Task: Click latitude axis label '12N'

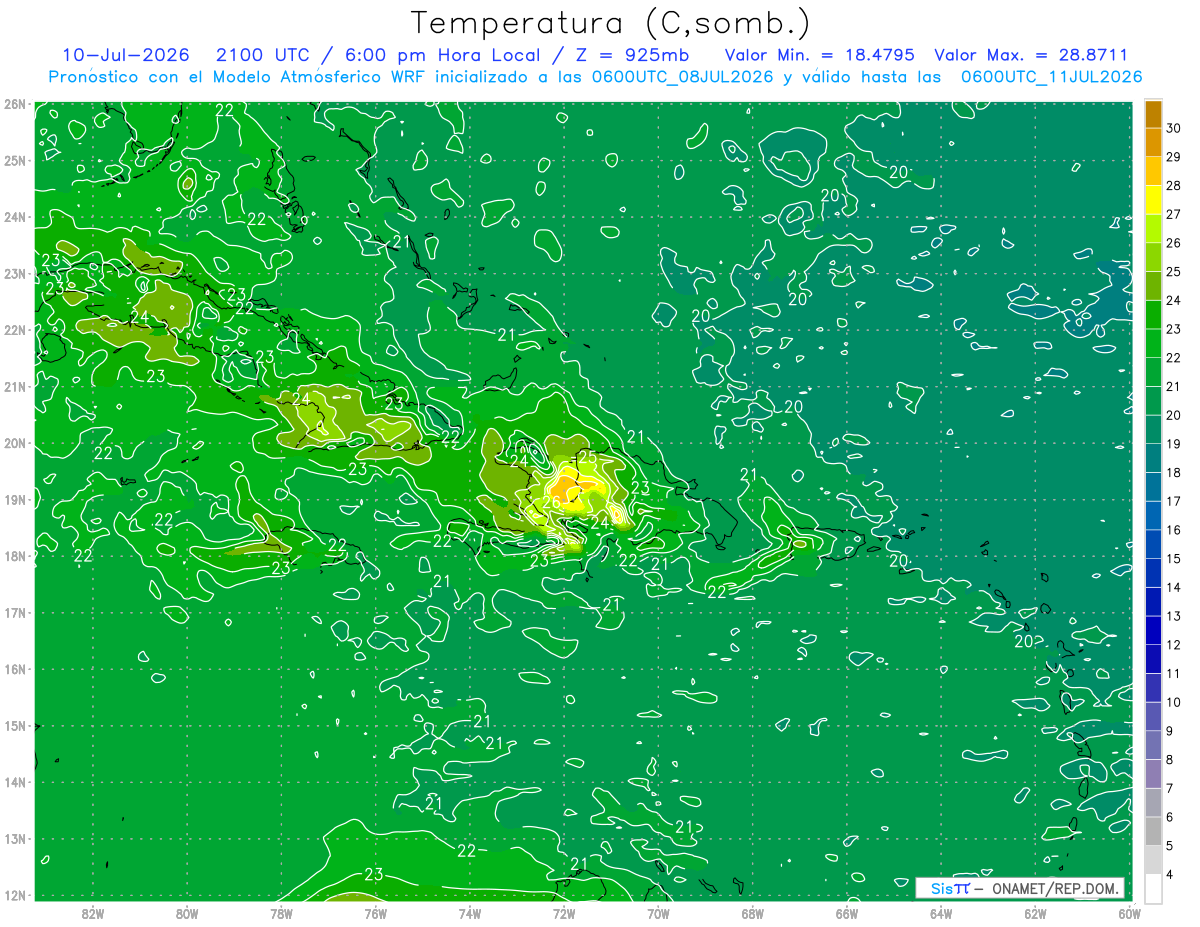Action: coord(14,895)
